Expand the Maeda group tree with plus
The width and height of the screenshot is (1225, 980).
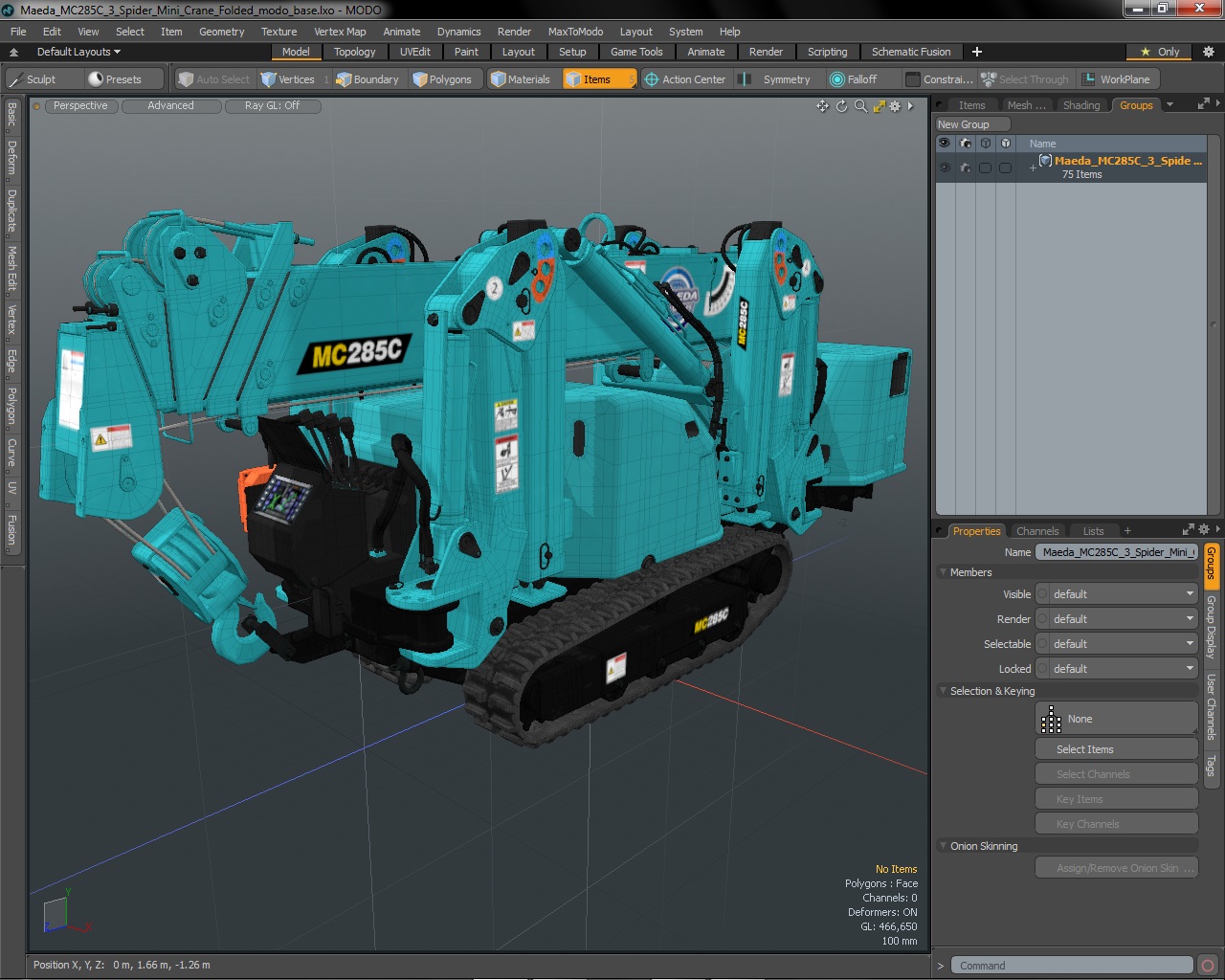pos(1033,167)
